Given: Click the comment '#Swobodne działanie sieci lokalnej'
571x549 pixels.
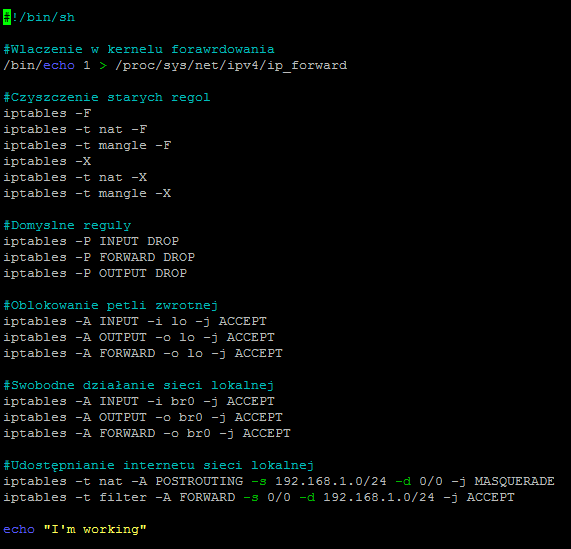Looking at the screenshot, I should [x=139, y=385].
